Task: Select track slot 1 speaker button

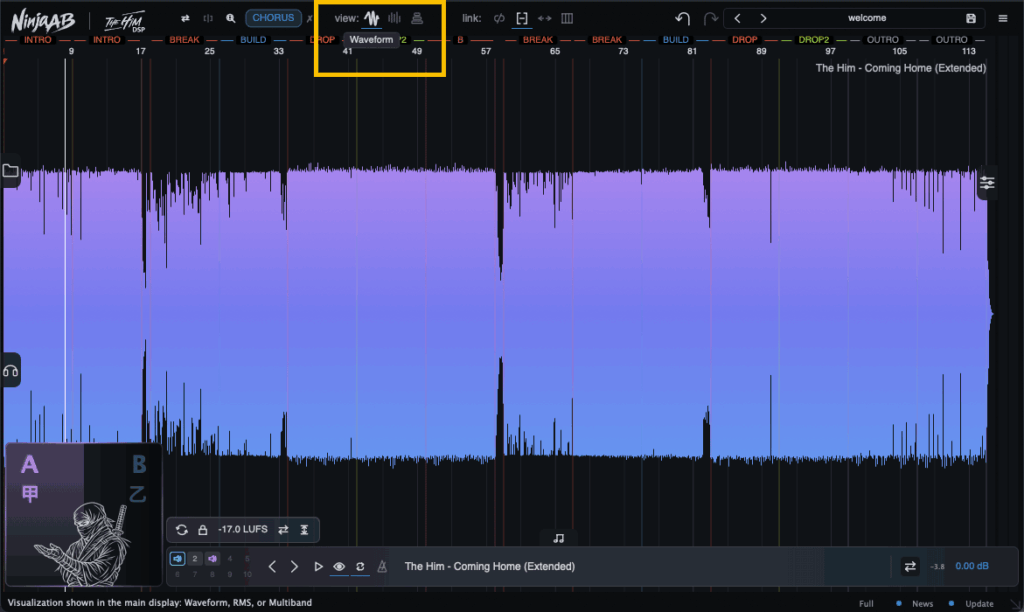Action: click(177, 558)
